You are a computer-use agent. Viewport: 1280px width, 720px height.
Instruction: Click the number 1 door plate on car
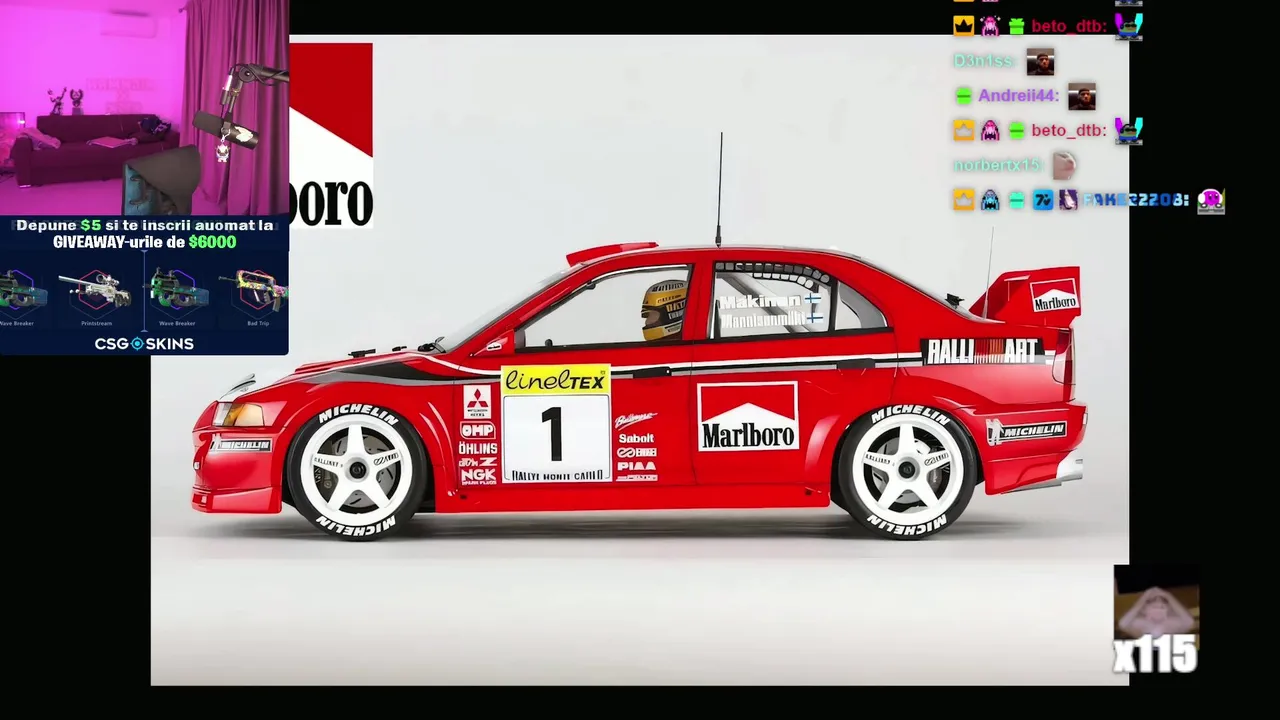tap(555, 436)
